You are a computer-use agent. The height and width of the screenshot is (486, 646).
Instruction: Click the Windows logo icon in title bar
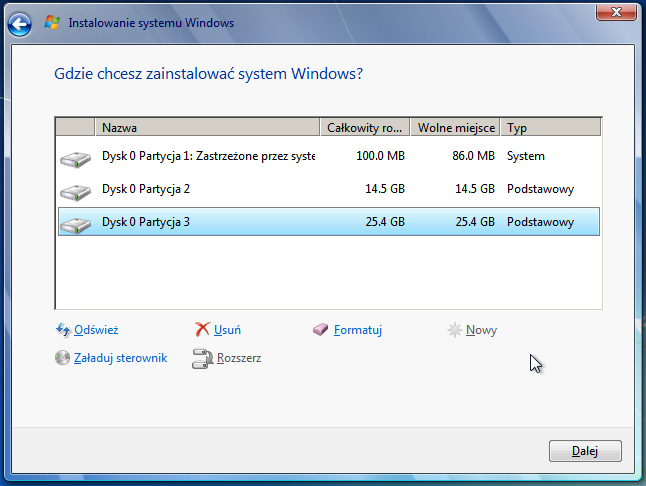click(52, 22)
